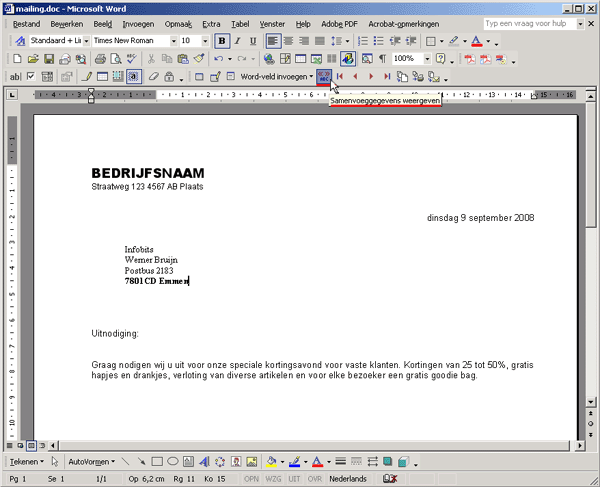The image size is (600, 487).
Task: Open the Tabel menu
Action: point(240,23)
